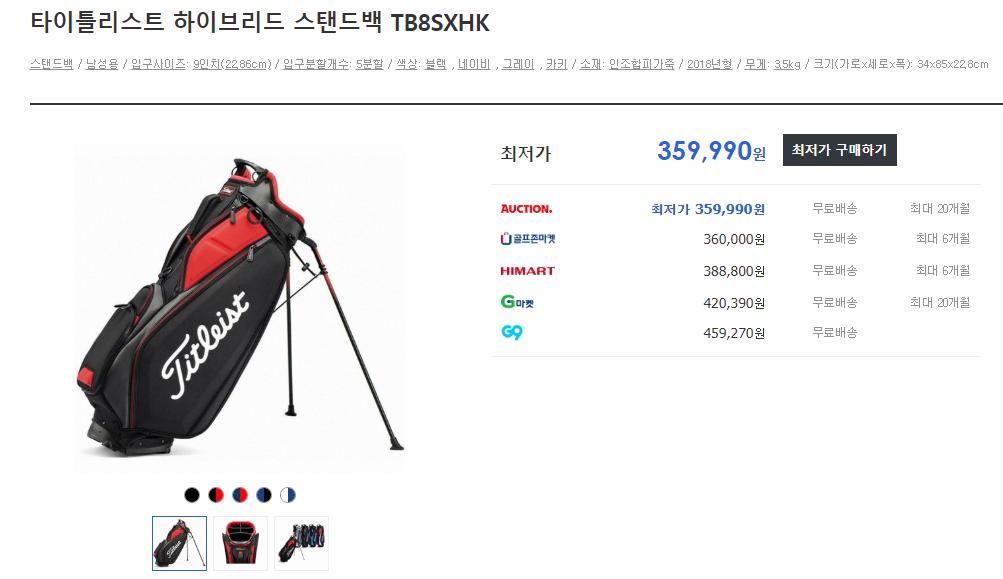This screenshot has width=1003, height=579.
Task: Show the bag top opening thumbnail
Action: [x=241, y=543]
